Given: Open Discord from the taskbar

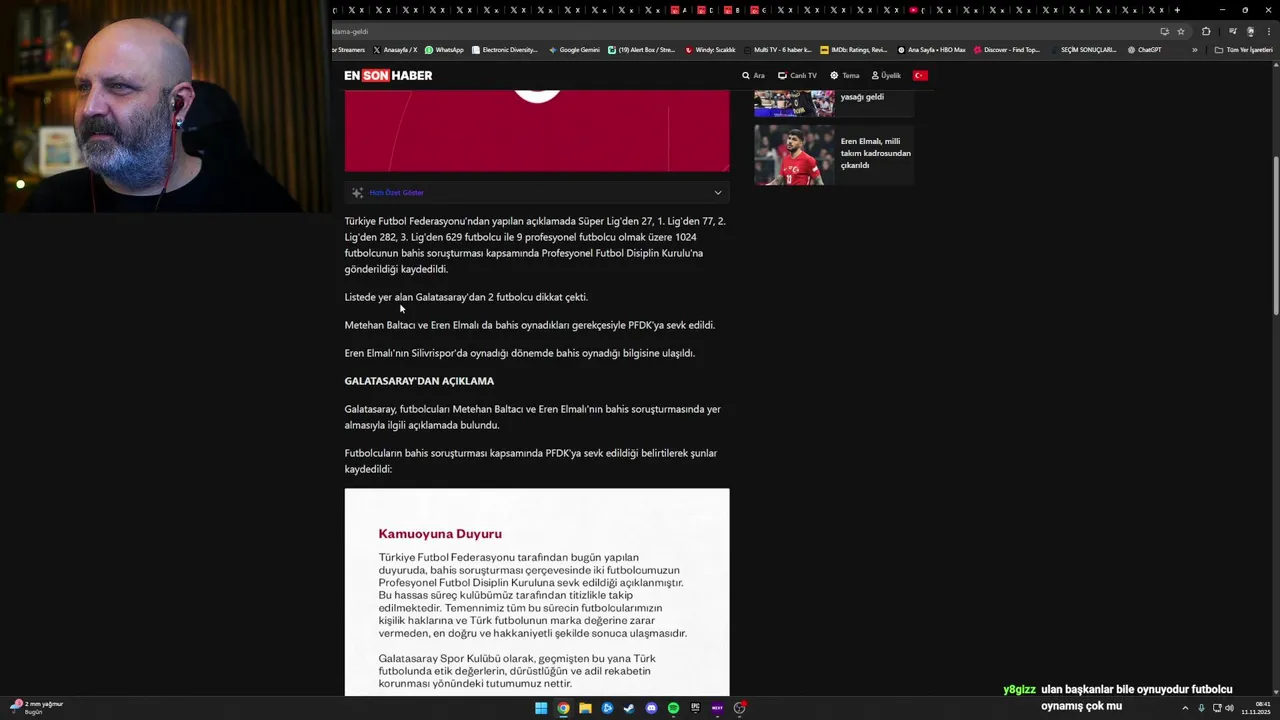Looking at the screenshot, I should click(651, 708).
